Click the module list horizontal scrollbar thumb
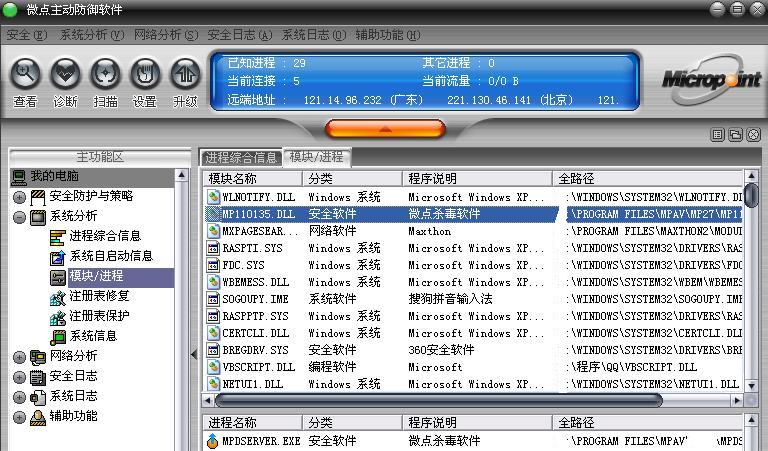 (x=438, y=401)
